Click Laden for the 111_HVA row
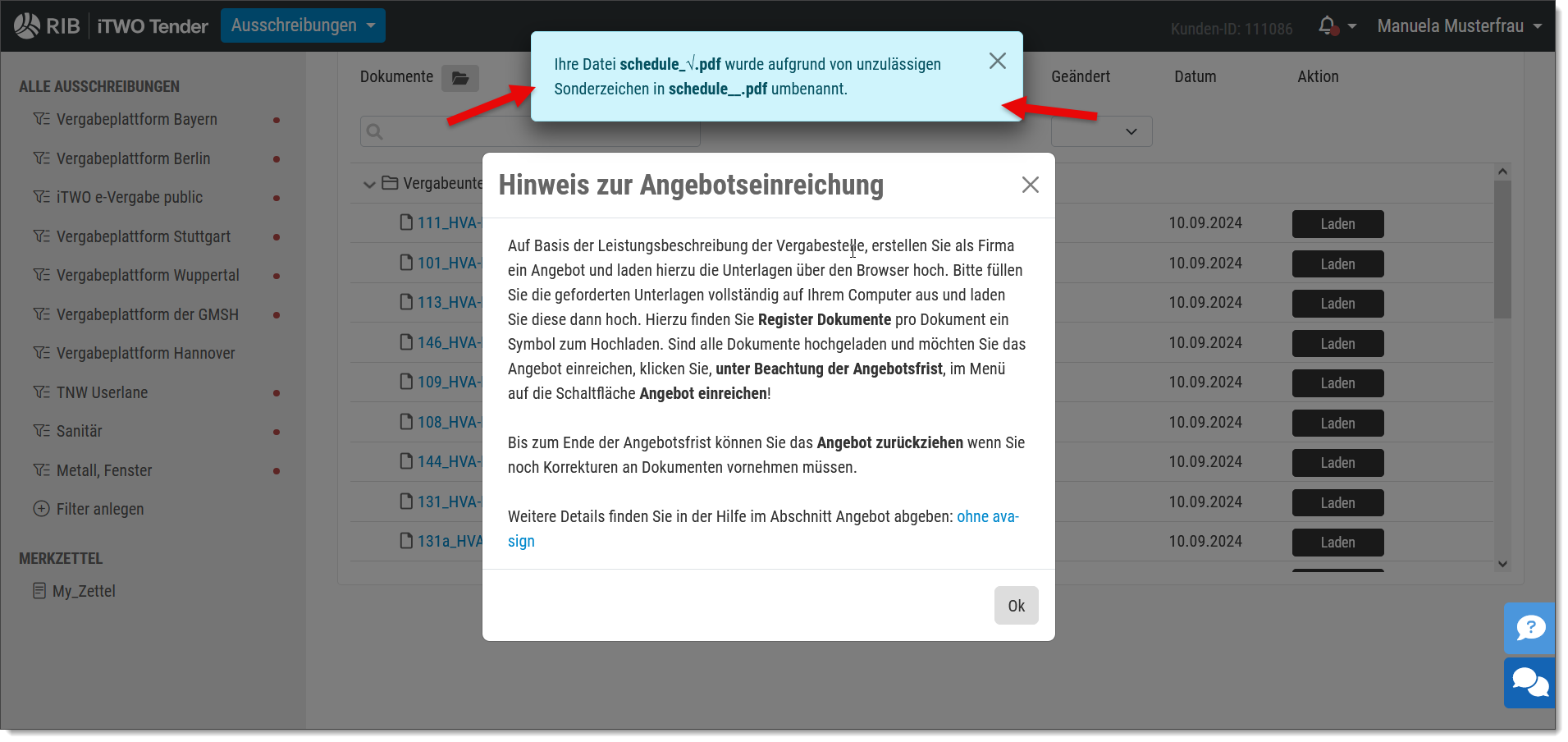 pyautogui.click(x=1338, y=224)
